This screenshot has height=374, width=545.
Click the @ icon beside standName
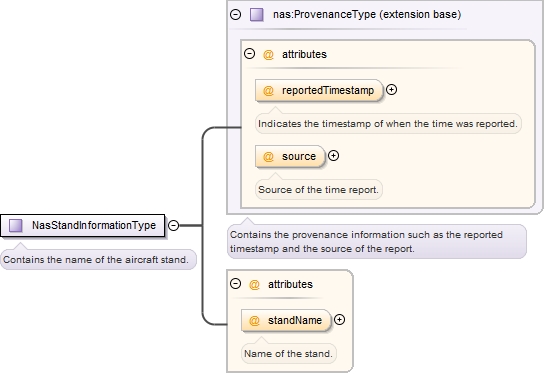[254, 320]
